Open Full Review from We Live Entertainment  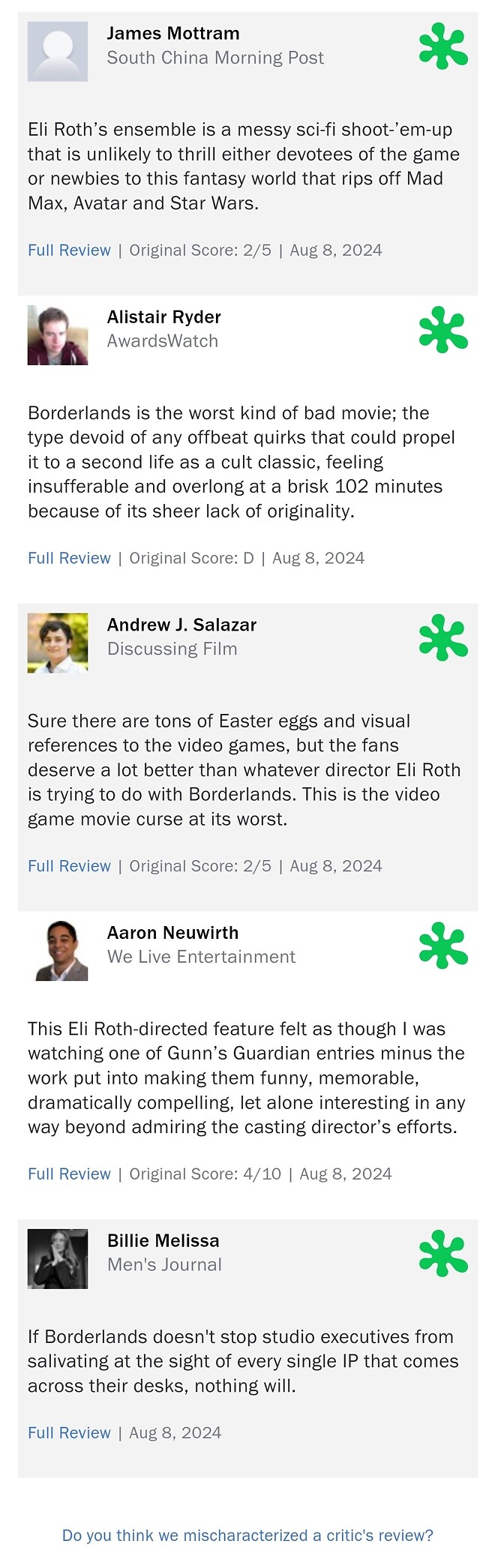tap(69, 1174)
